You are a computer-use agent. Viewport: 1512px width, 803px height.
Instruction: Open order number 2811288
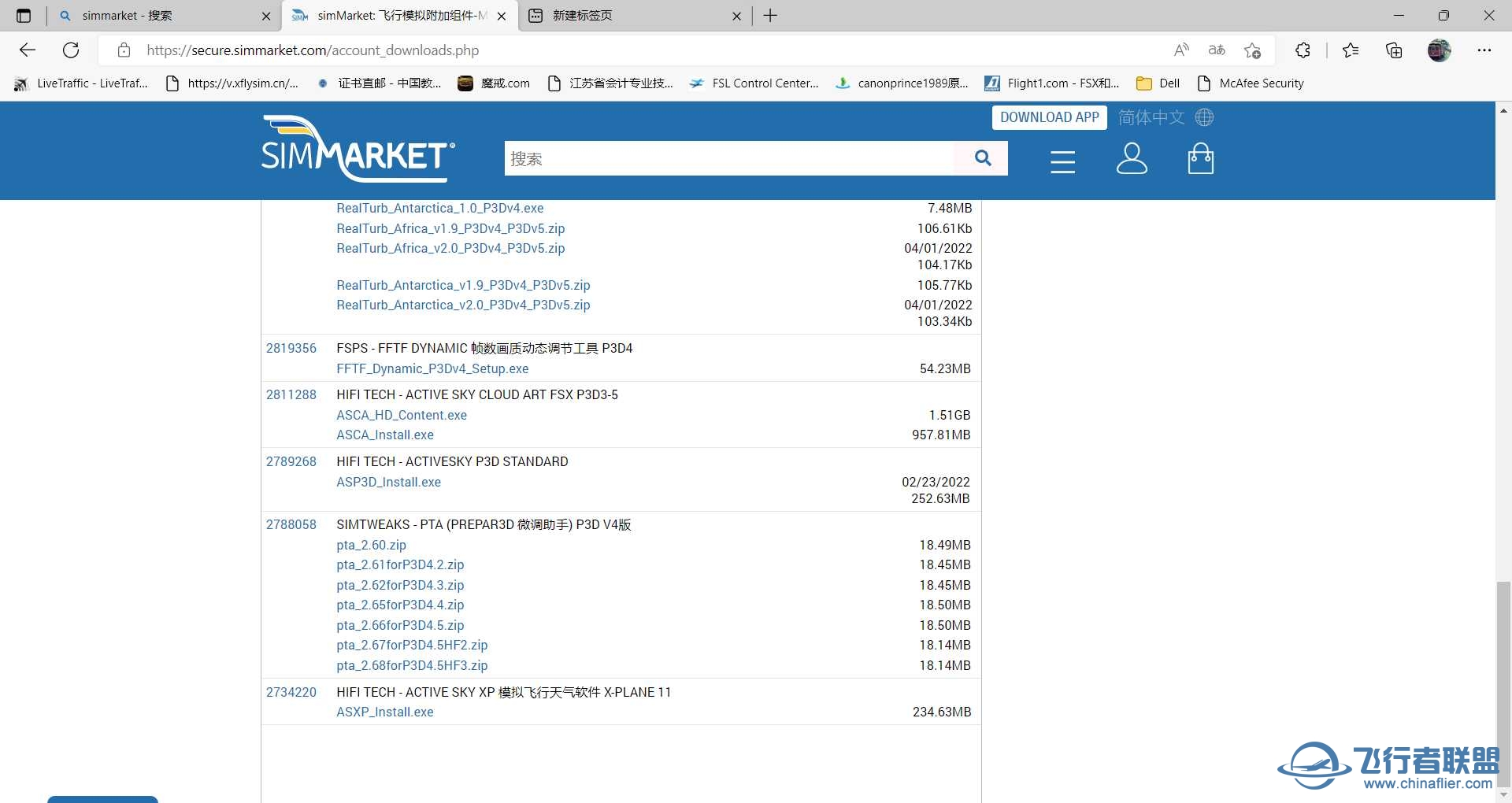click(x=291, y=394)
